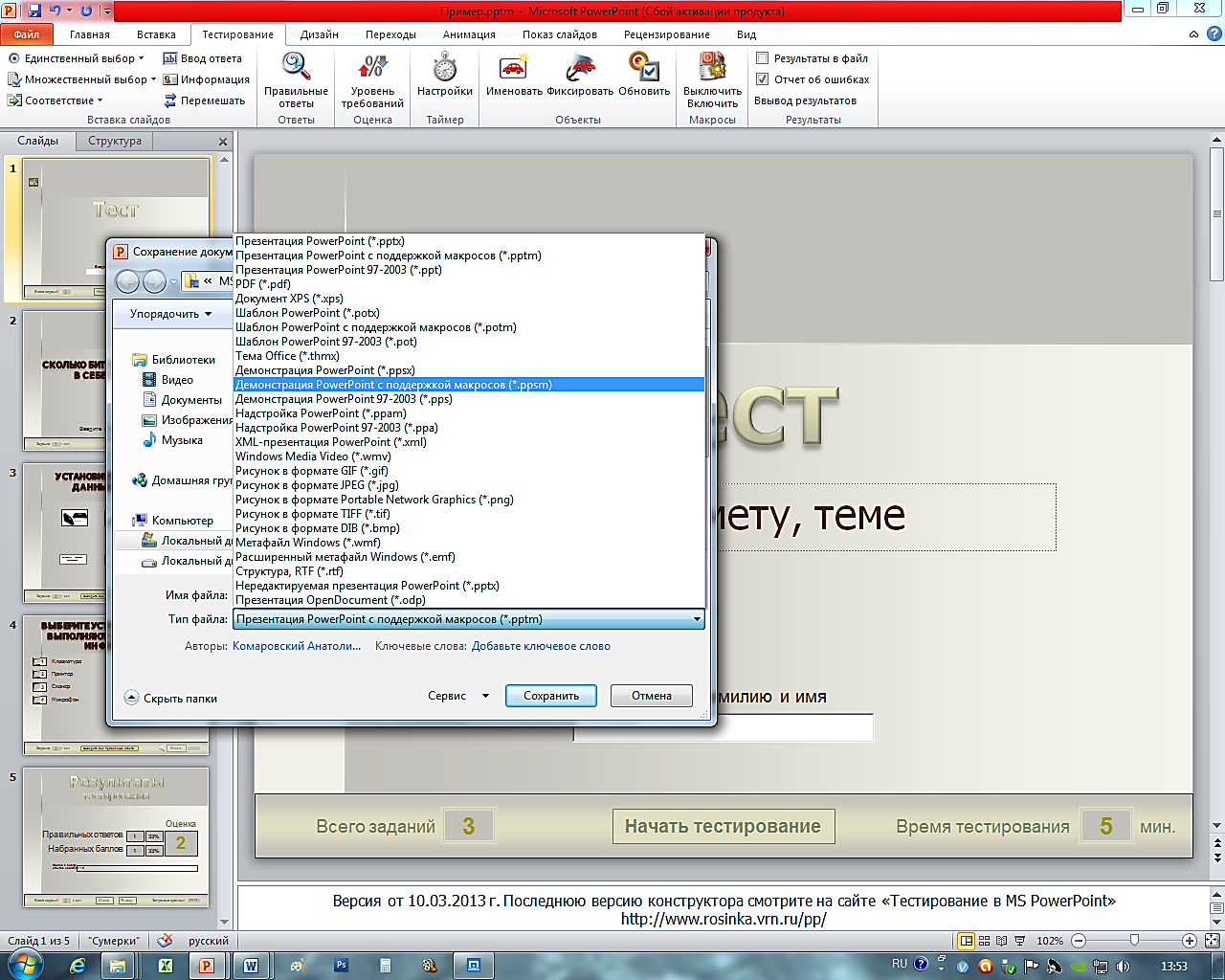Image resolution: width=1225 pixels, height=980 pixels.
Task: Enable Результаты в файл checkbox
Action: click(x=763, y=58)
